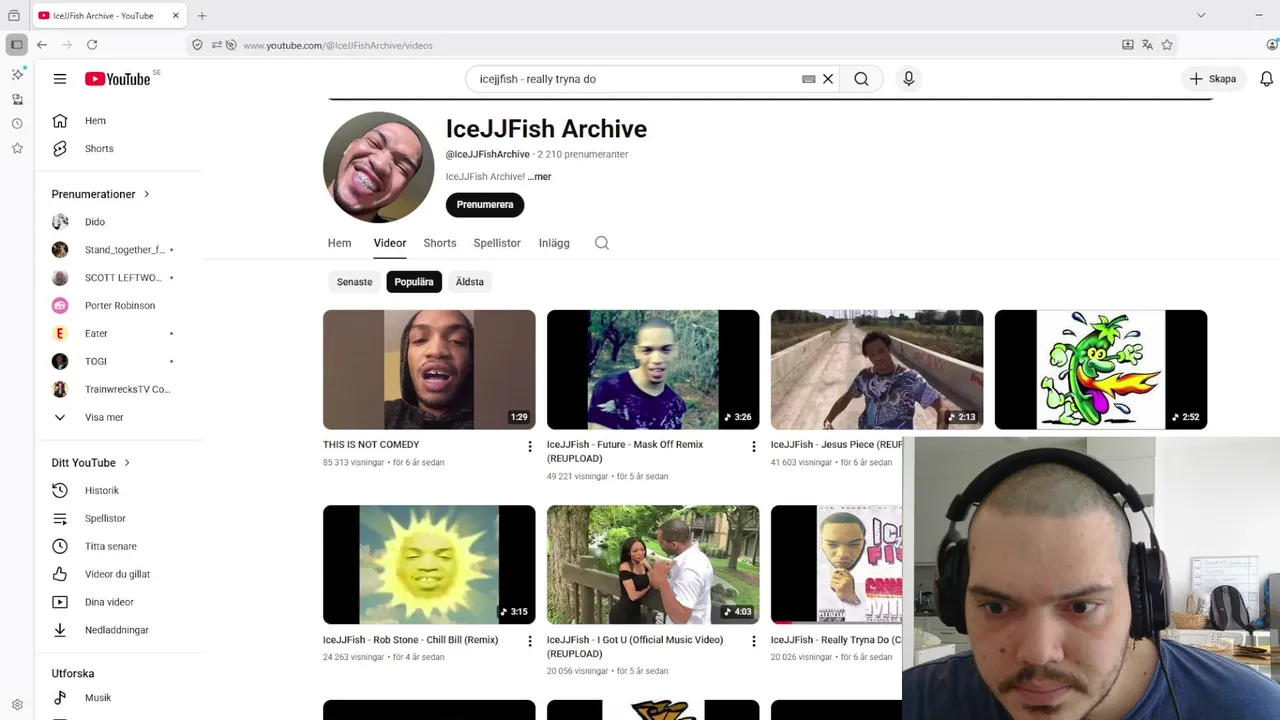Switch to channel Hem tab
This screenshot has width=1280, height=720.
point(340,243)
